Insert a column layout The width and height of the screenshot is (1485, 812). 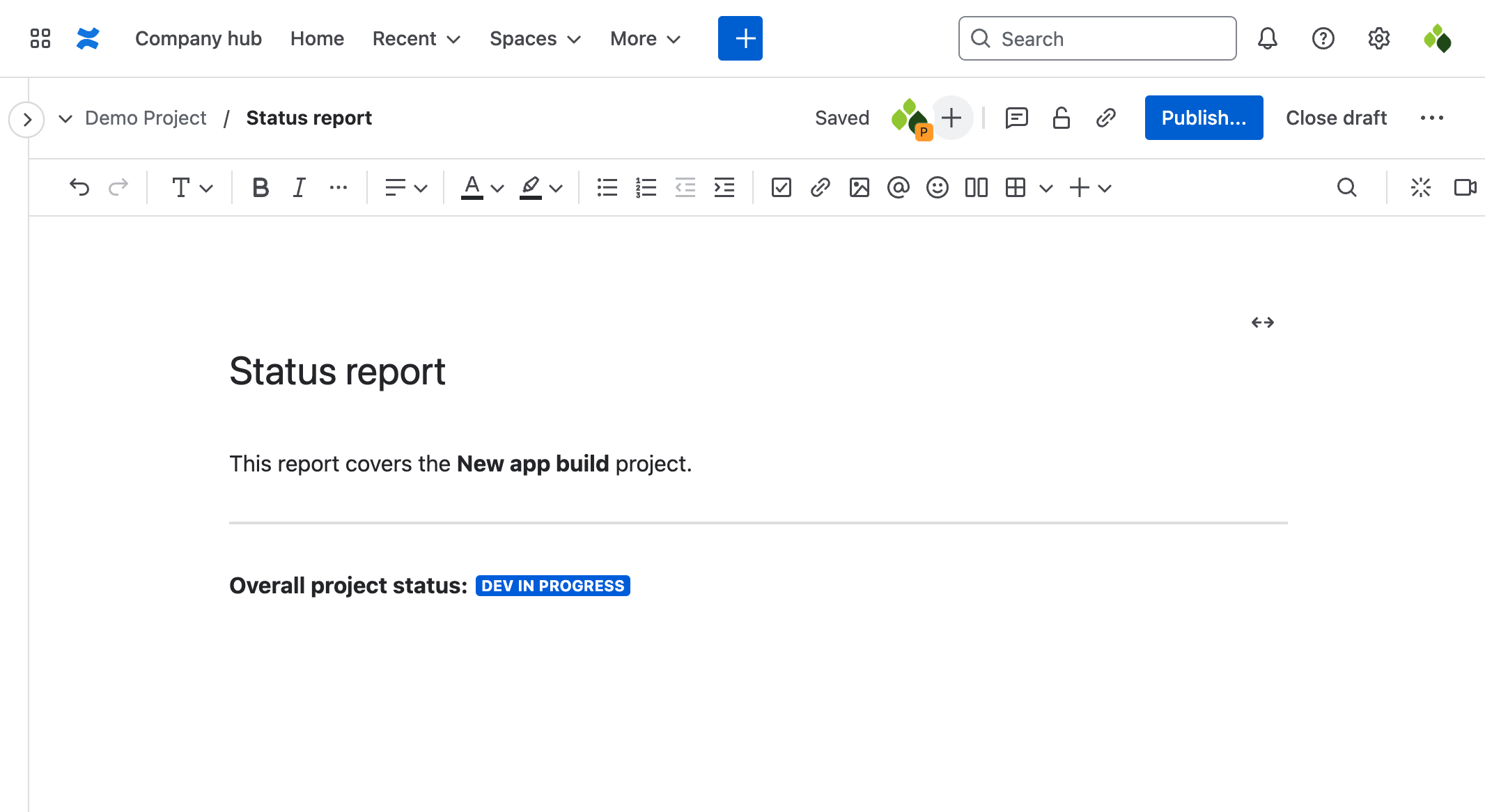coord(976,187)
